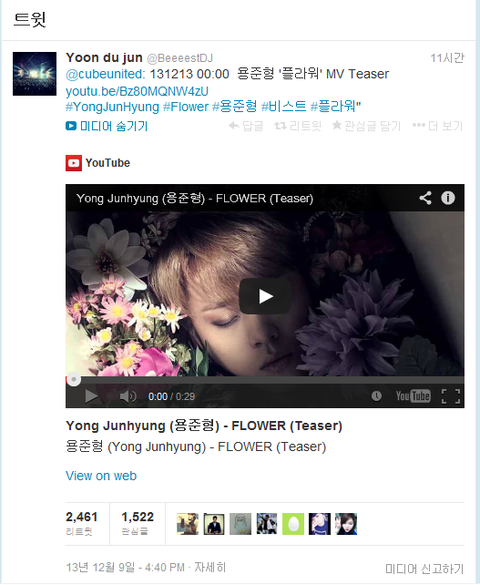This screenshot has height=585, width=480.
Task: Click the video progress bar scrubber
Action: [74, 379]
